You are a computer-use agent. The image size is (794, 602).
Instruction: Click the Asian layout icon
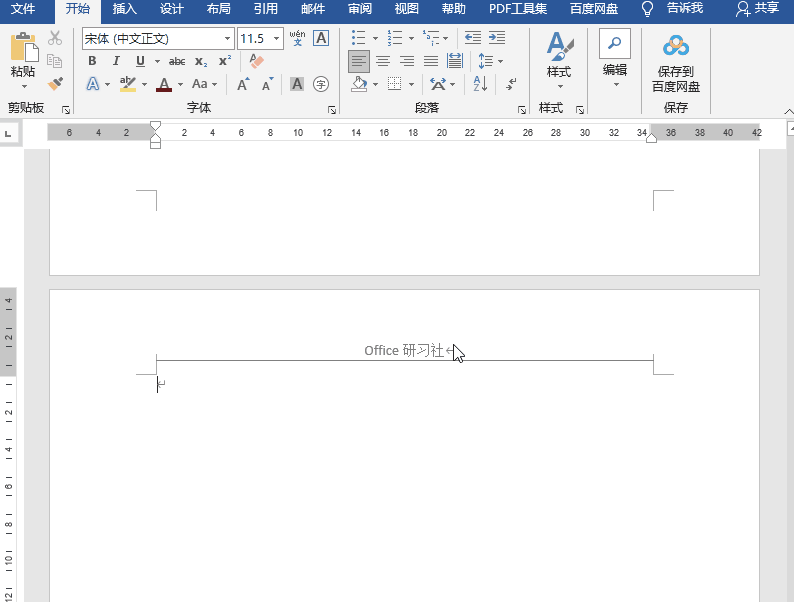(x=438, y=84)
